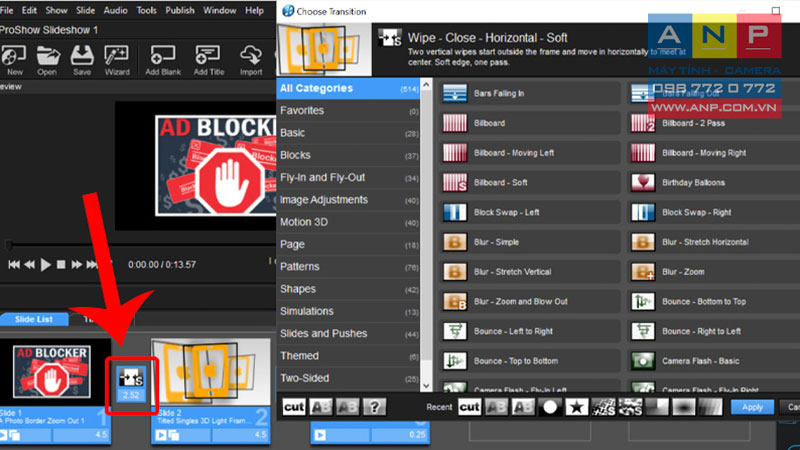Open the Slide menu
This screenshot has width=800, height=450.
(x=85, y=10)
